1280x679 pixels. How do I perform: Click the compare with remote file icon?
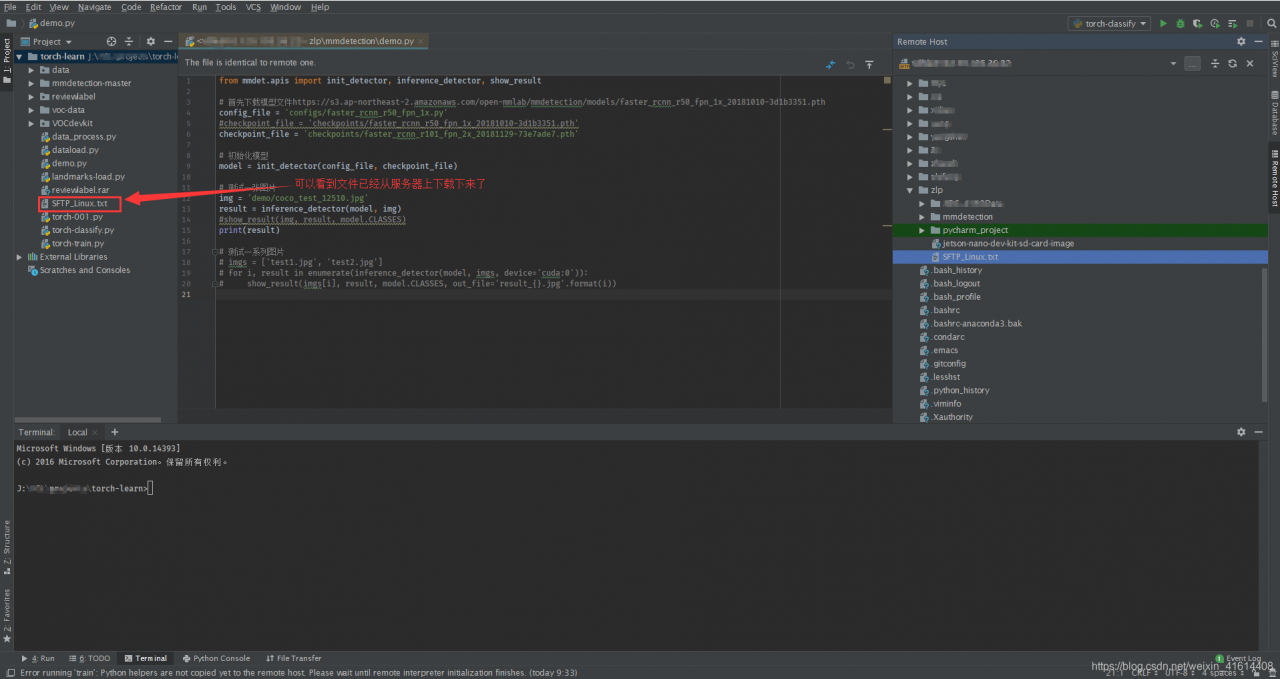tap(830, 64)
